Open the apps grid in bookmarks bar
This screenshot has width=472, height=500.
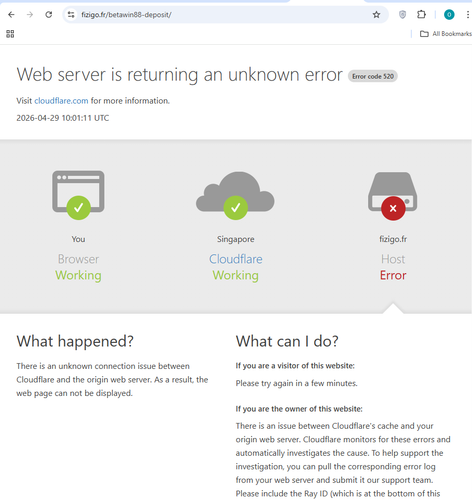10,34
